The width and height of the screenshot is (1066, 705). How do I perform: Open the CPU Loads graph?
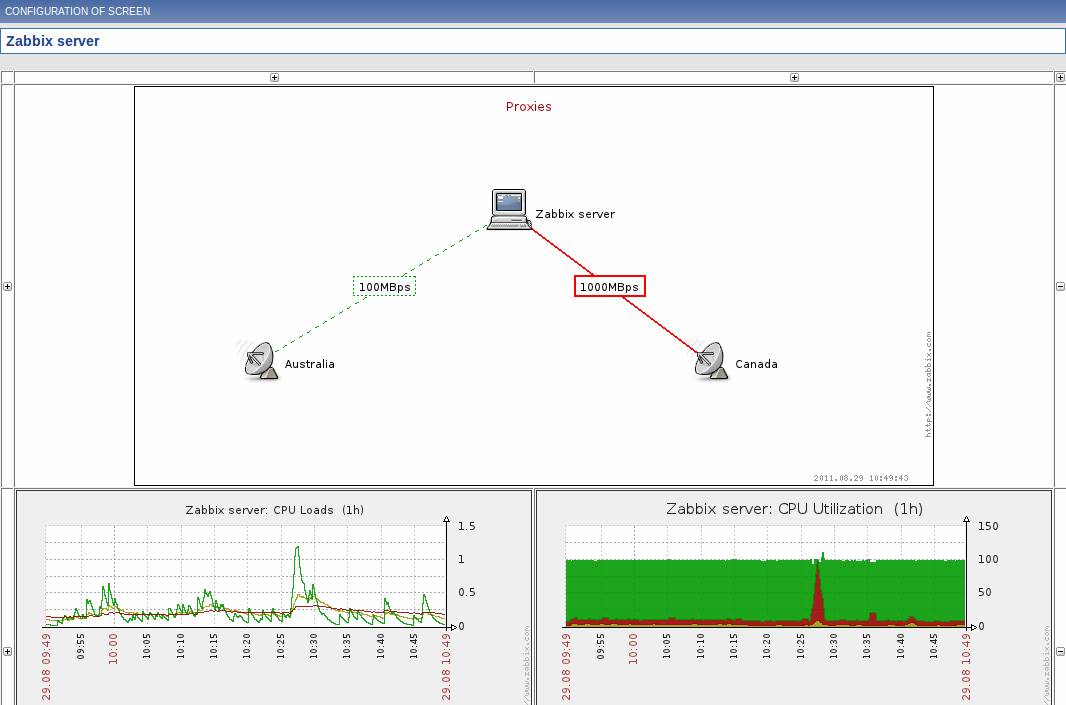274,598
